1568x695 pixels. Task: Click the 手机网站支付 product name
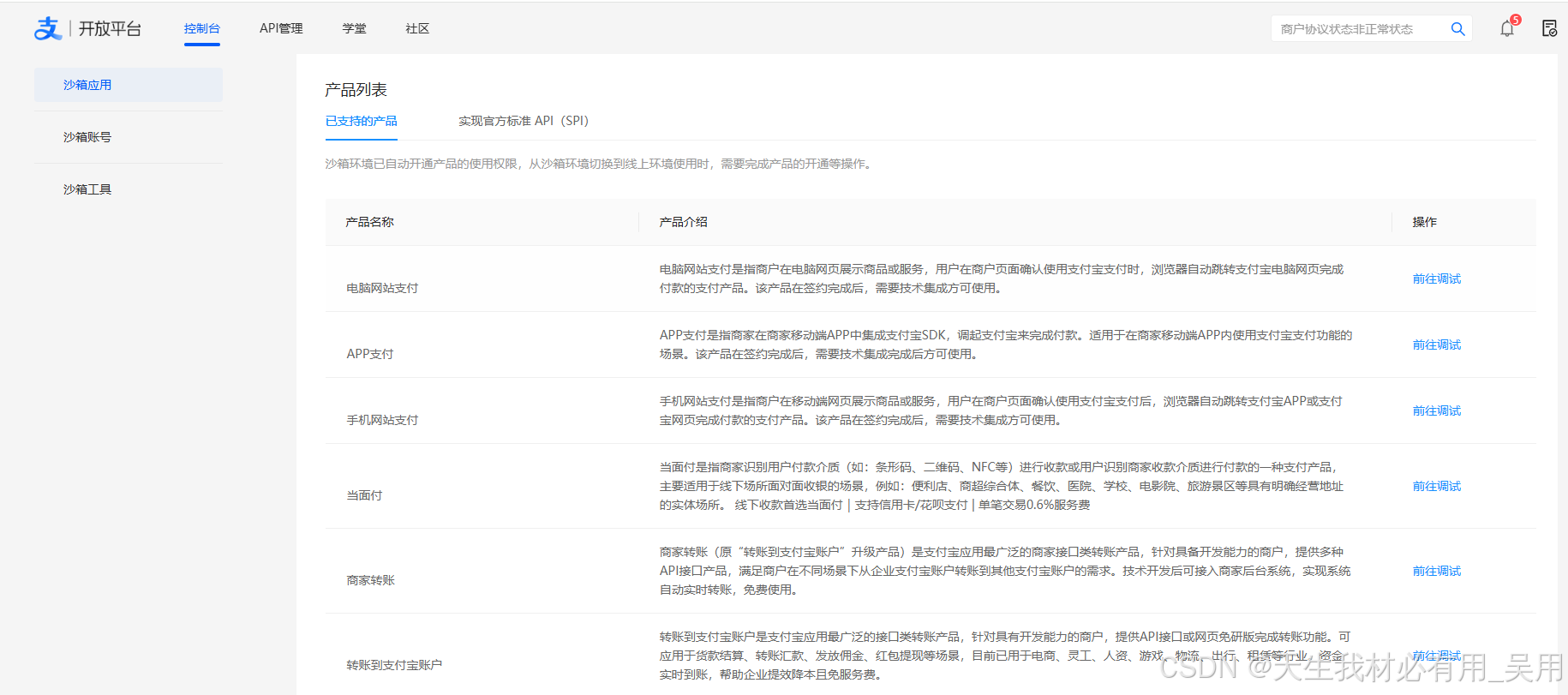click(x=382, y=420)
